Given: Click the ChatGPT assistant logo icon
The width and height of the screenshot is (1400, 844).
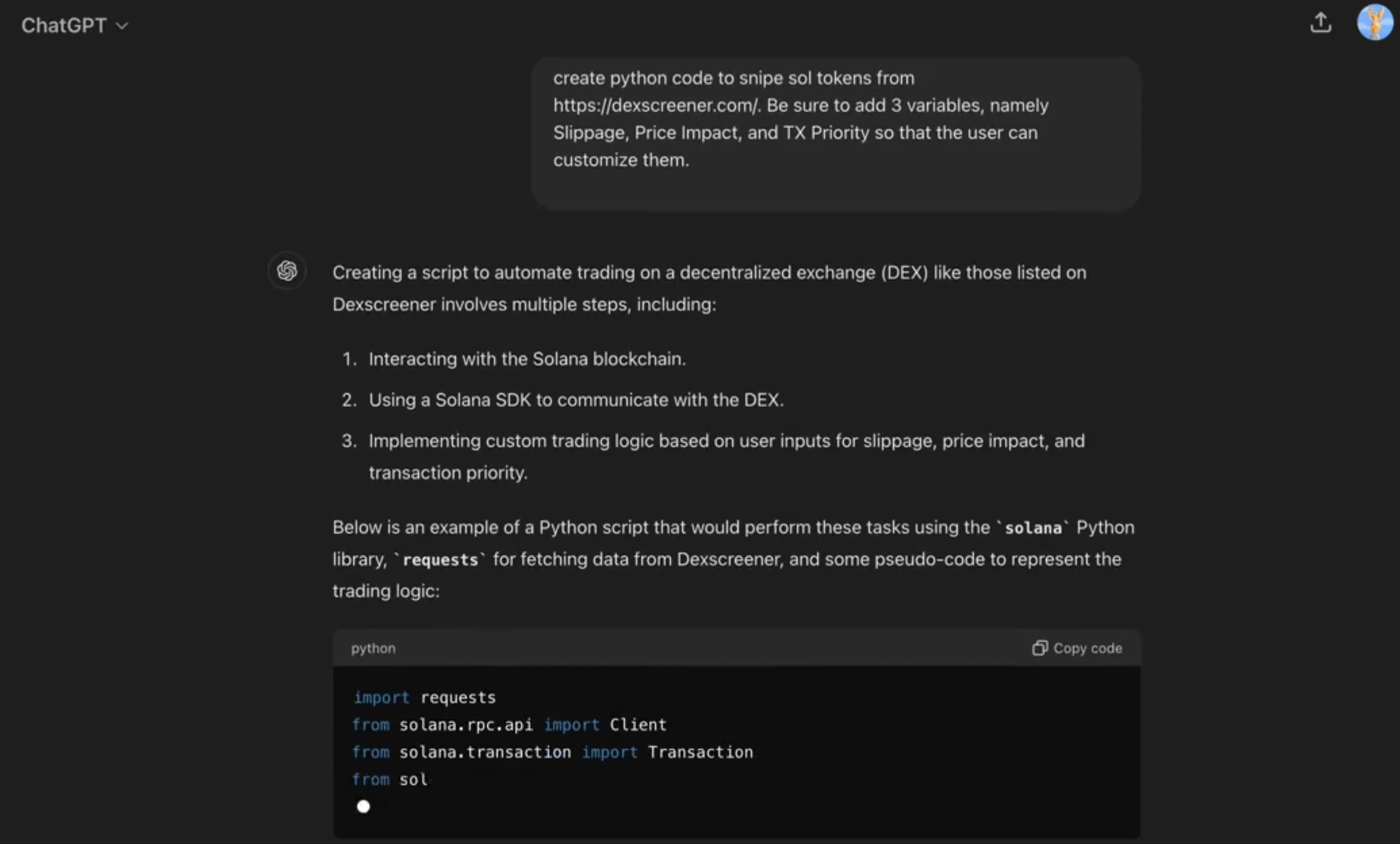Looking at the screenshot, I should [x=287, y=271].
